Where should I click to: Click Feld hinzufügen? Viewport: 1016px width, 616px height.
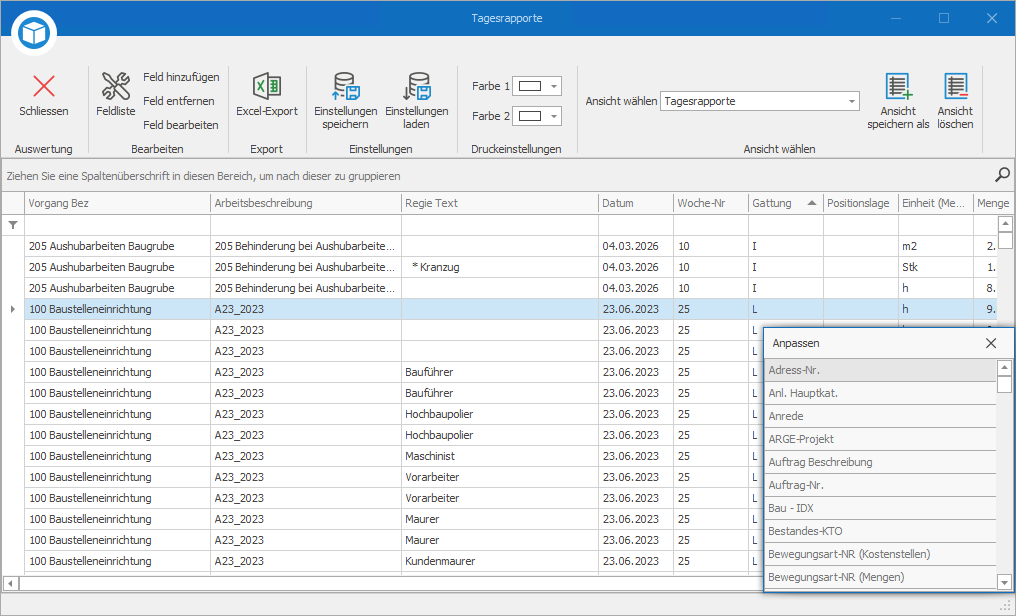[x=181, y=77]
